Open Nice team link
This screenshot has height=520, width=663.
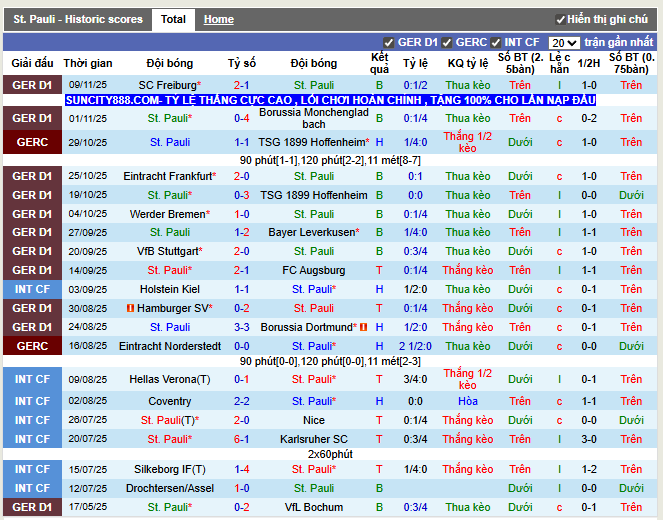coord(314,420)
